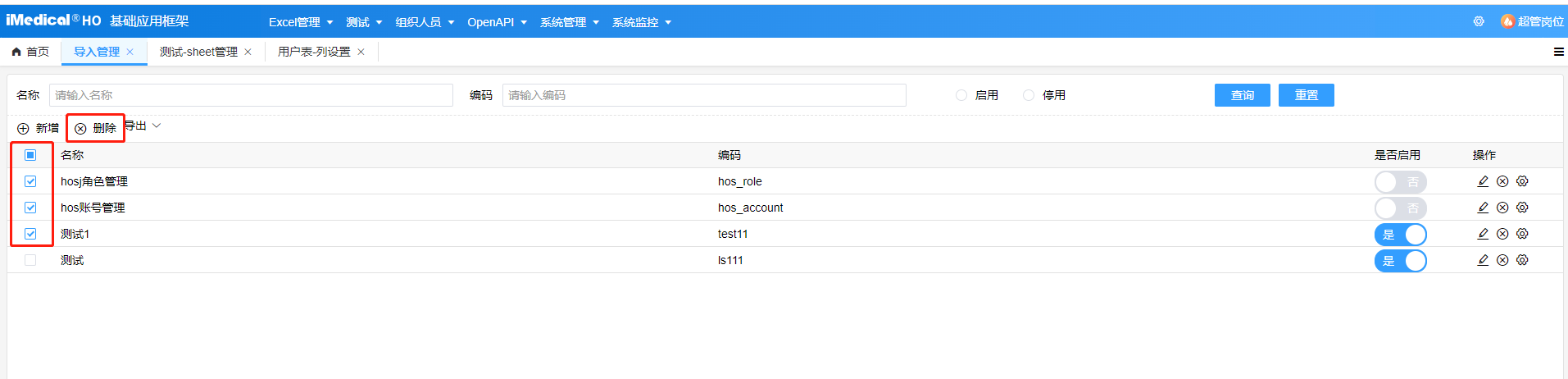The height and width of the screenshot is (379, 1568).
Task: Click the 测试1 name cell
Action: coord(75,234)
